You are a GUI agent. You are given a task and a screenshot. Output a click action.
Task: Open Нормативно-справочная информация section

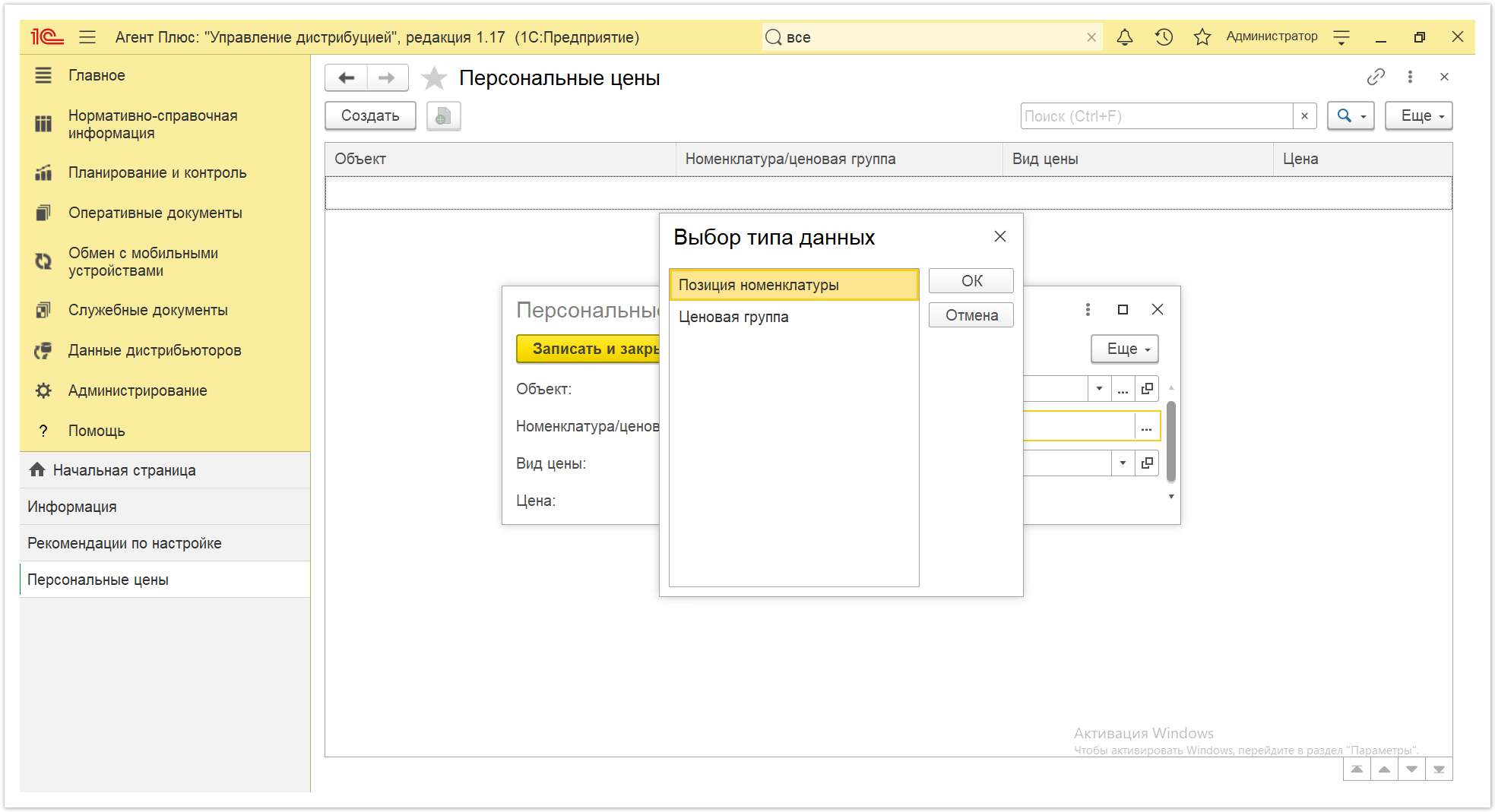(165, 125)
